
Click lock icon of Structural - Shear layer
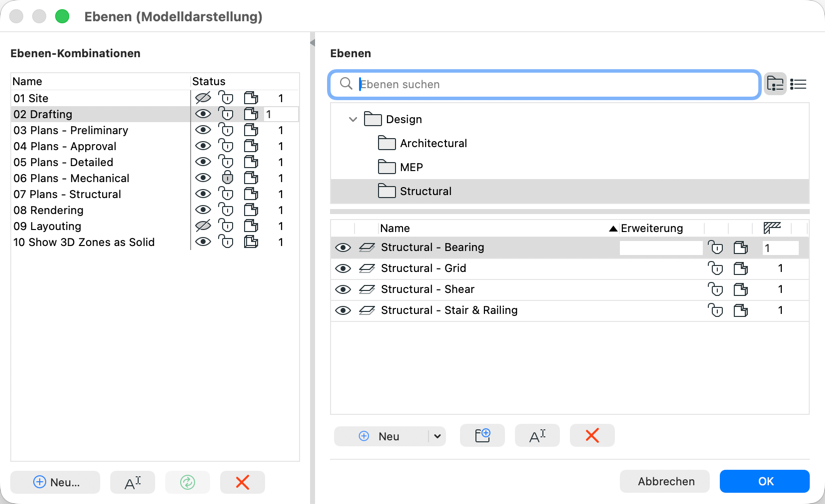(715, 289)
